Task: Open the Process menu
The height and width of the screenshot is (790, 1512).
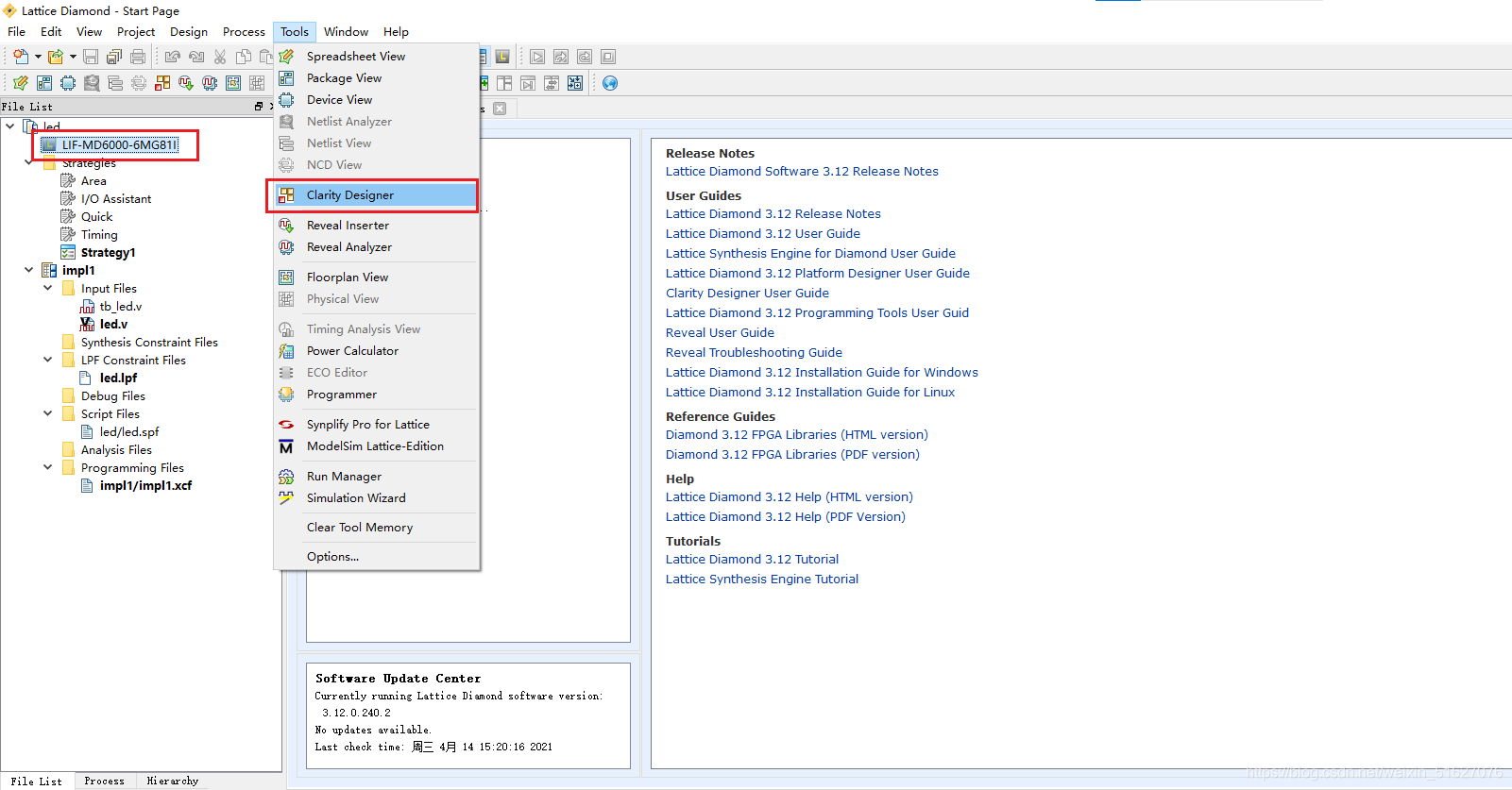Action: tap(244, 31)
